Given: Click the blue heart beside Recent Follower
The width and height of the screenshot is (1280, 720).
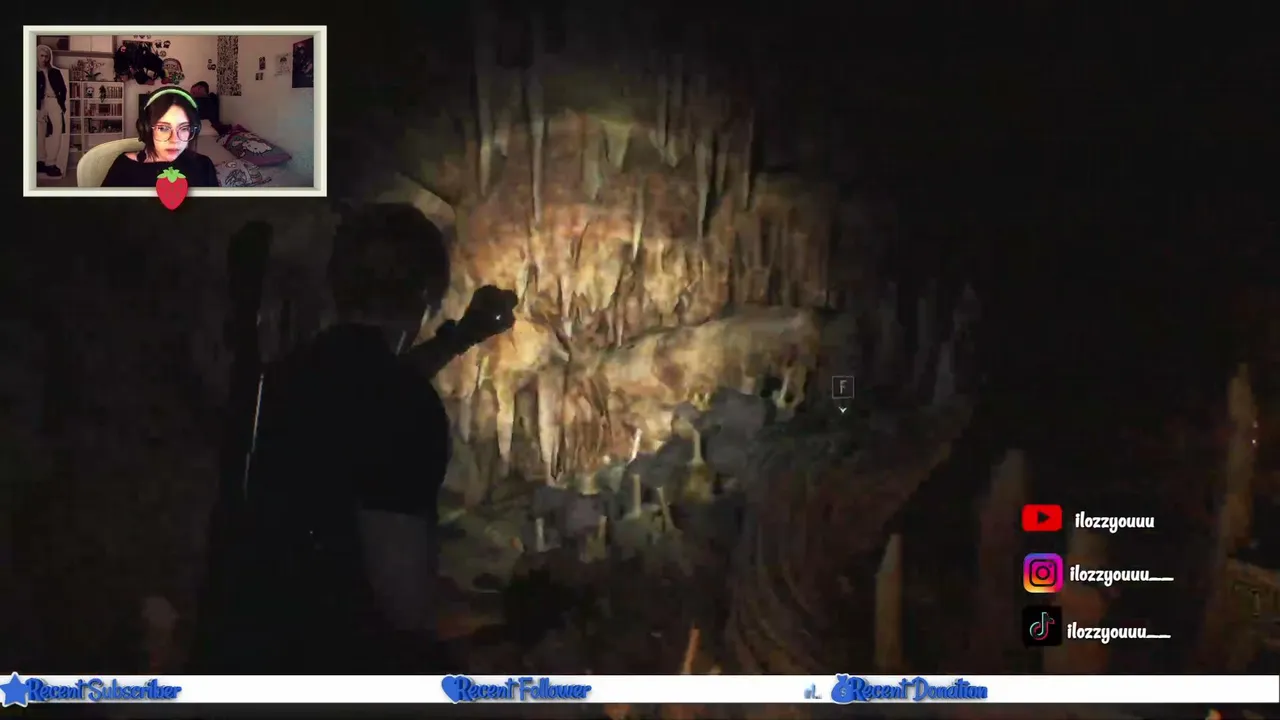Looking at the screenshot, I should coord(457,689).
